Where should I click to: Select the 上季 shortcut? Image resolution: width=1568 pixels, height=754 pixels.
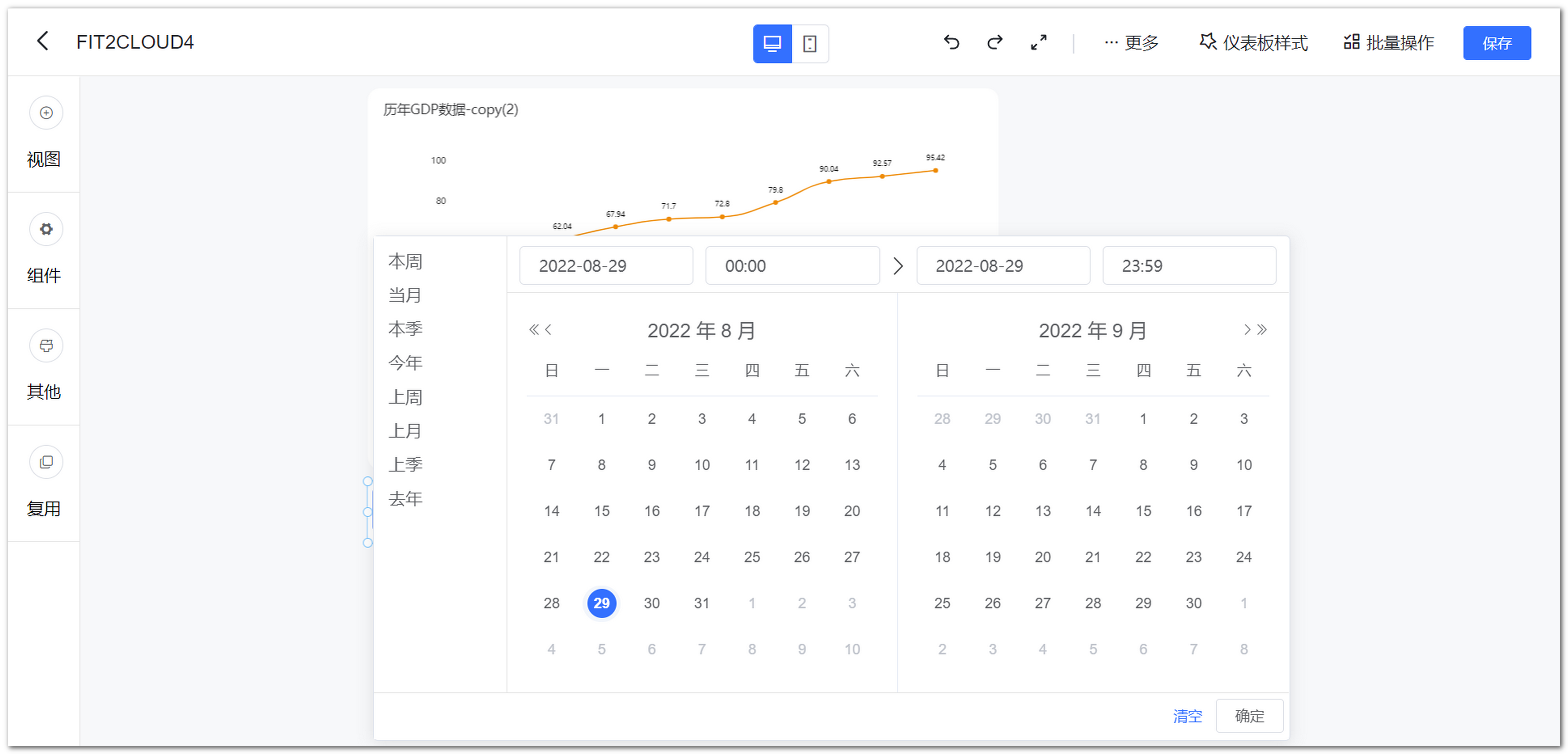405,465
